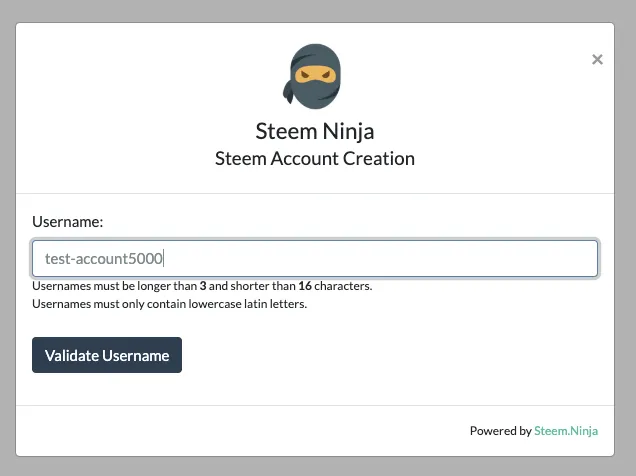Click the Steem Ninja masked-face logo
This screenshot has width=636, height=476.
[312, 76]
